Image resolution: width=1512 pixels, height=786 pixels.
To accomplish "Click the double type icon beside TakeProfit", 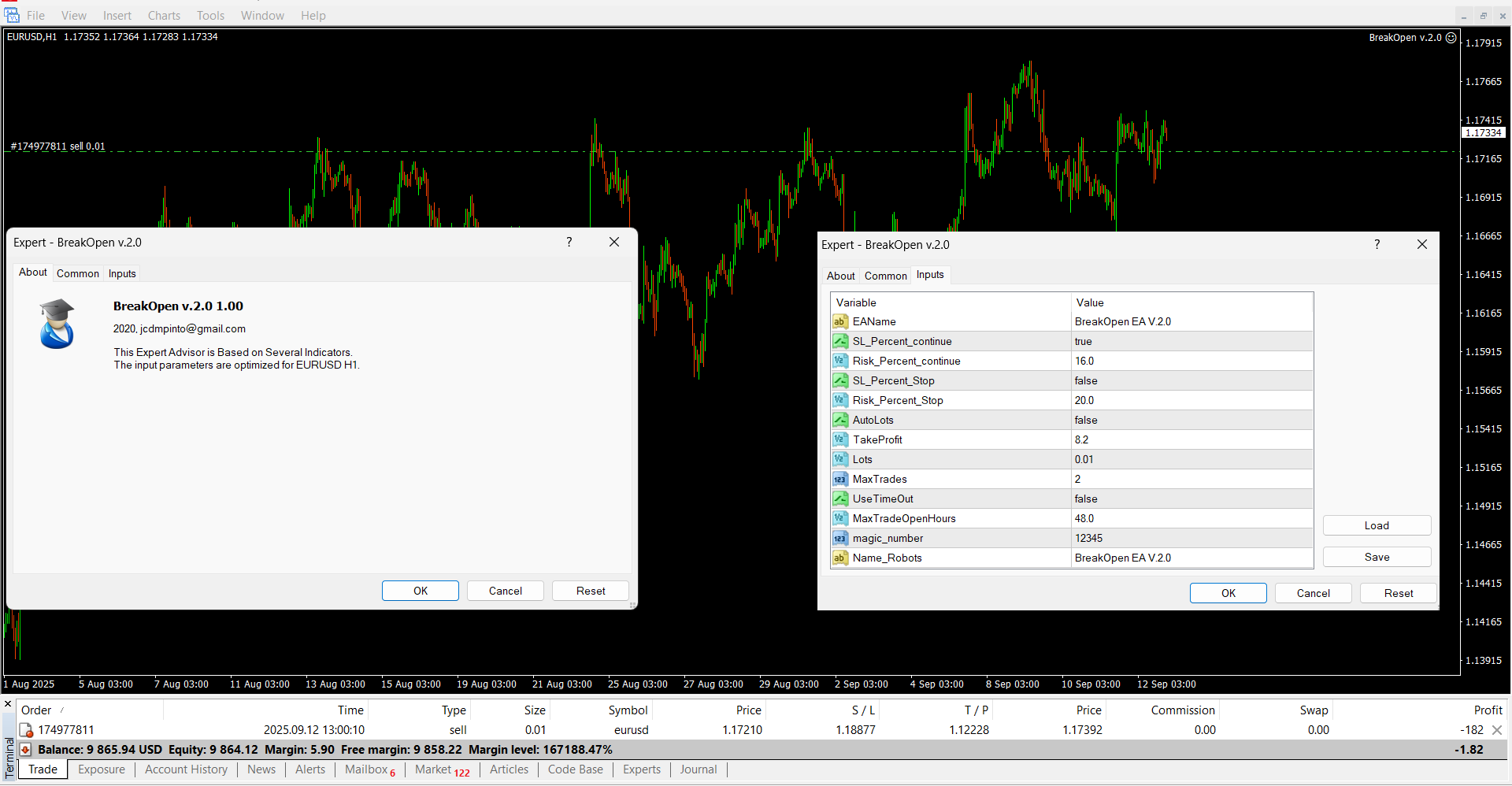I will 840,439.
